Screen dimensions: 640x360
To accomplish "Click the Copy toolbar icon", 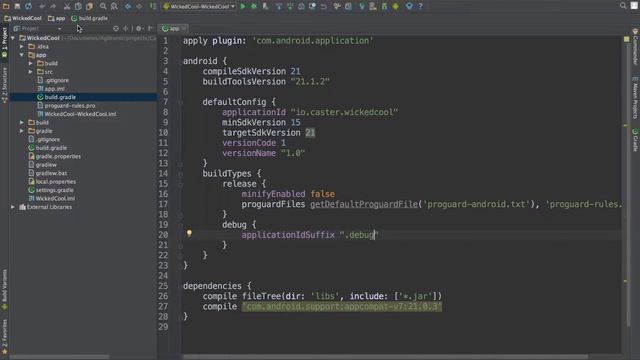I will coord(78,6).
